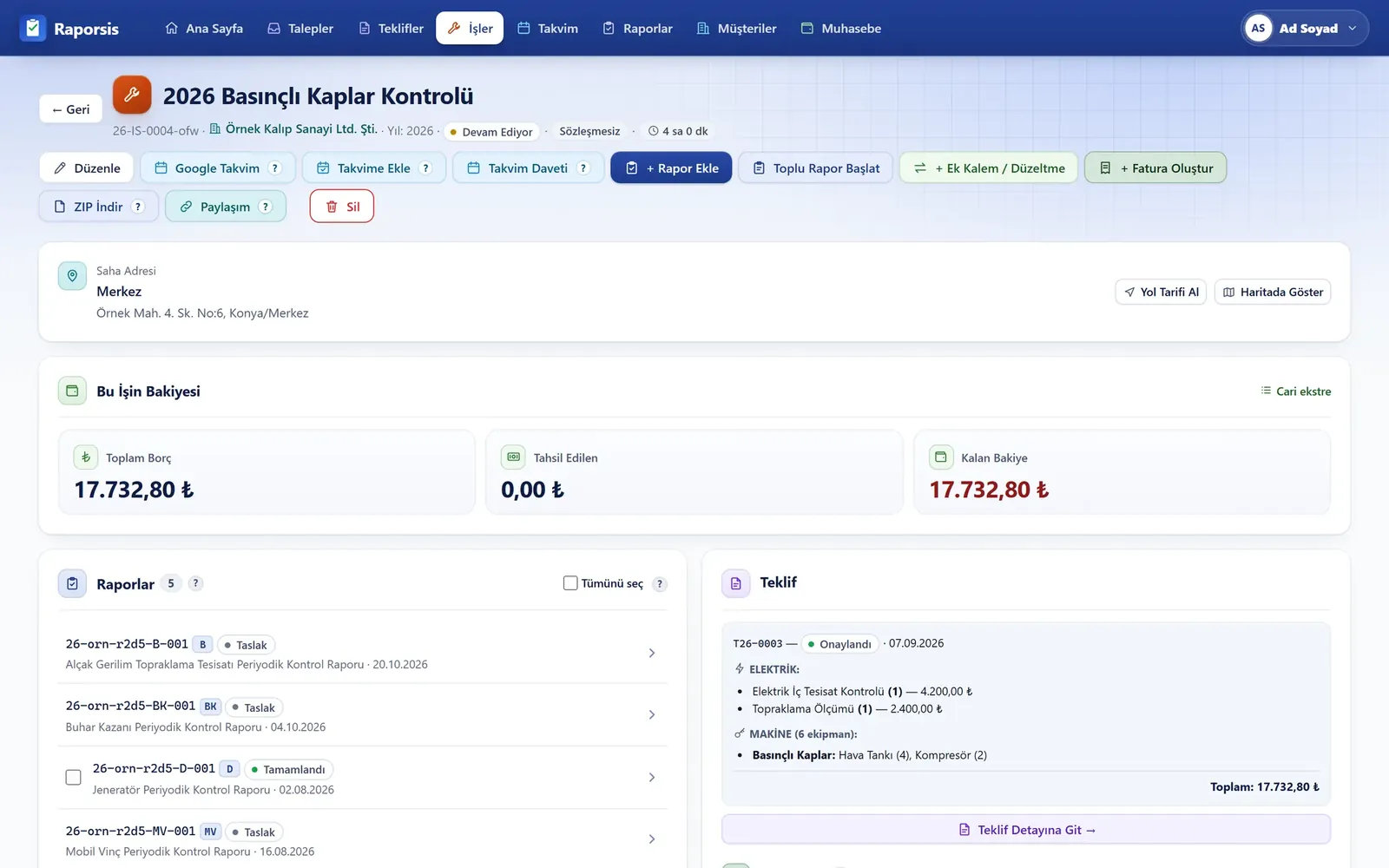
Task: Click the Geri back button
Action: 70,109
